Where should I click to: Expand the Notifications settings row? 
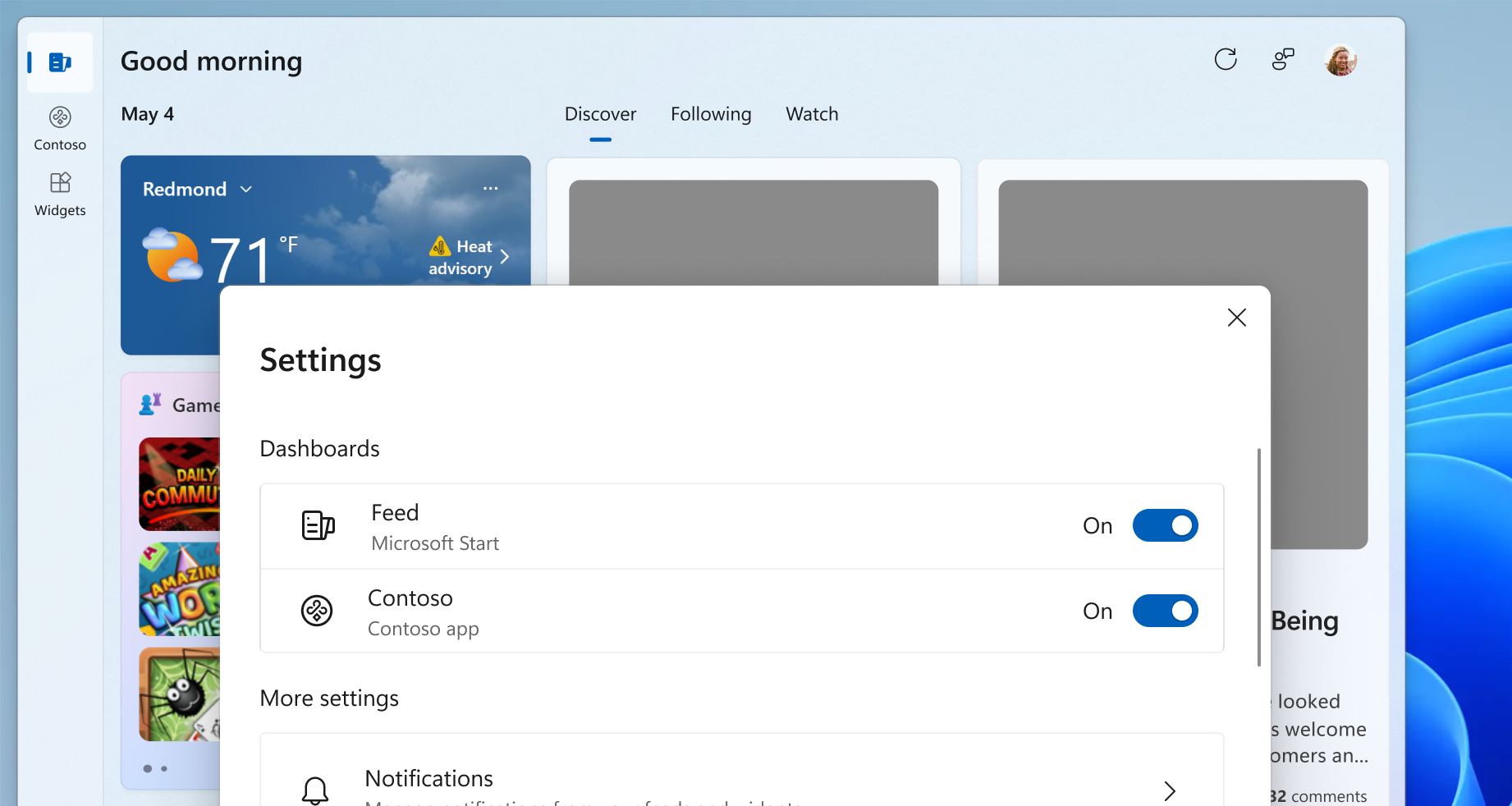[1169, 790]
